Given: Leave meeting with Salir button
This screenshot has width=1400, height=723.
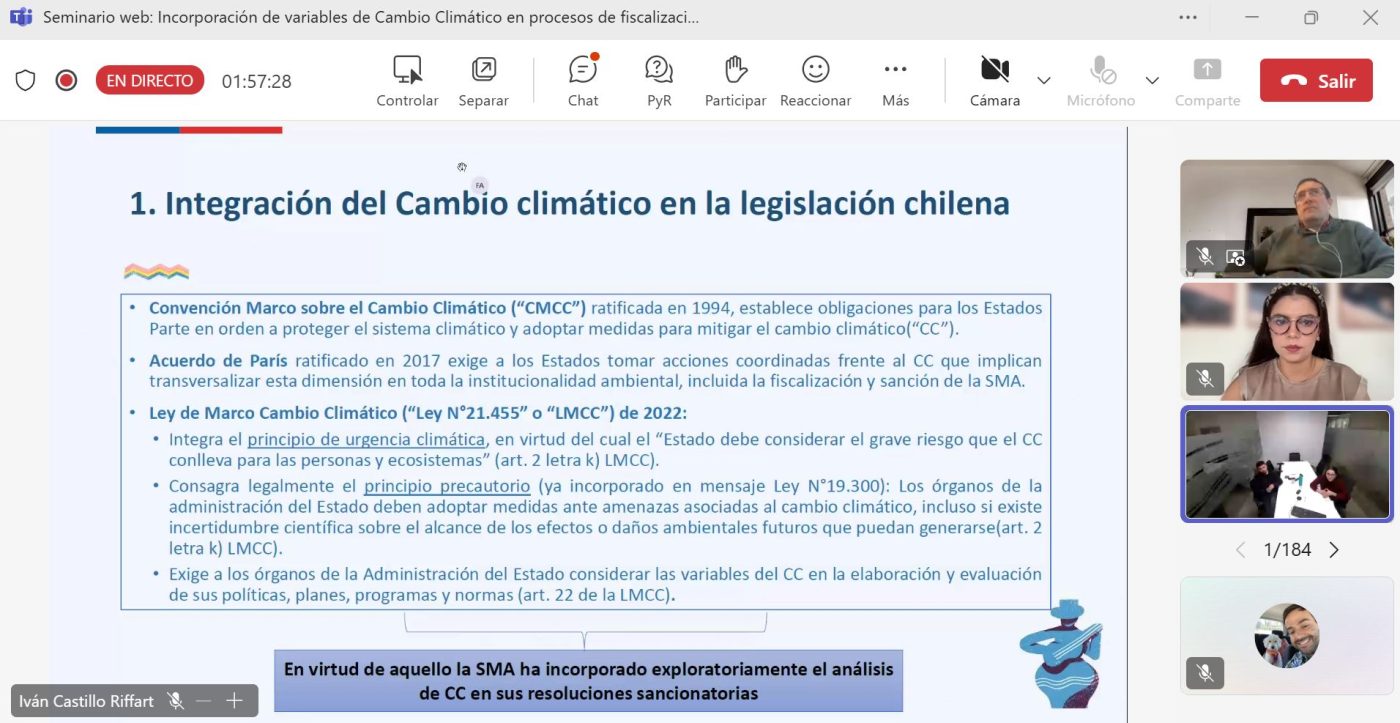Looking at the screenshot, I should click(1316, 81).
